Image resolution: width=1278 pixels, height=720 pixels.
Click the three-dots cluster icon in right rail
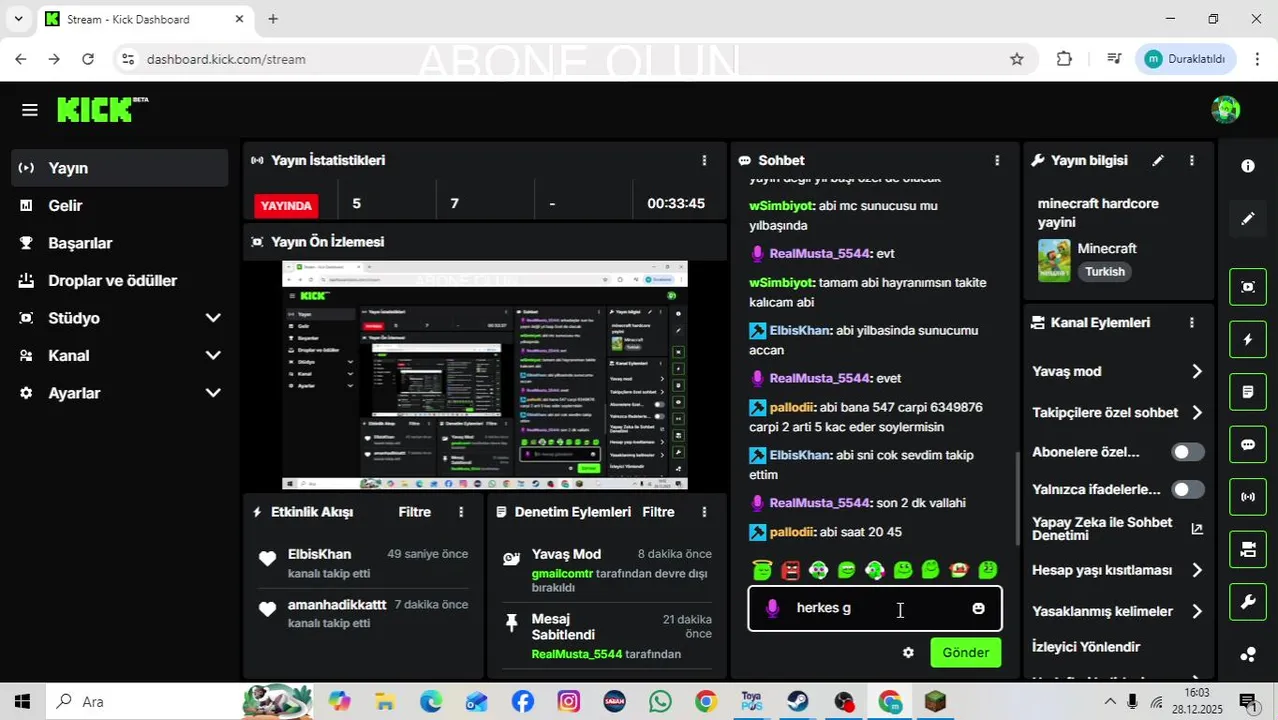coord(1248,655)
